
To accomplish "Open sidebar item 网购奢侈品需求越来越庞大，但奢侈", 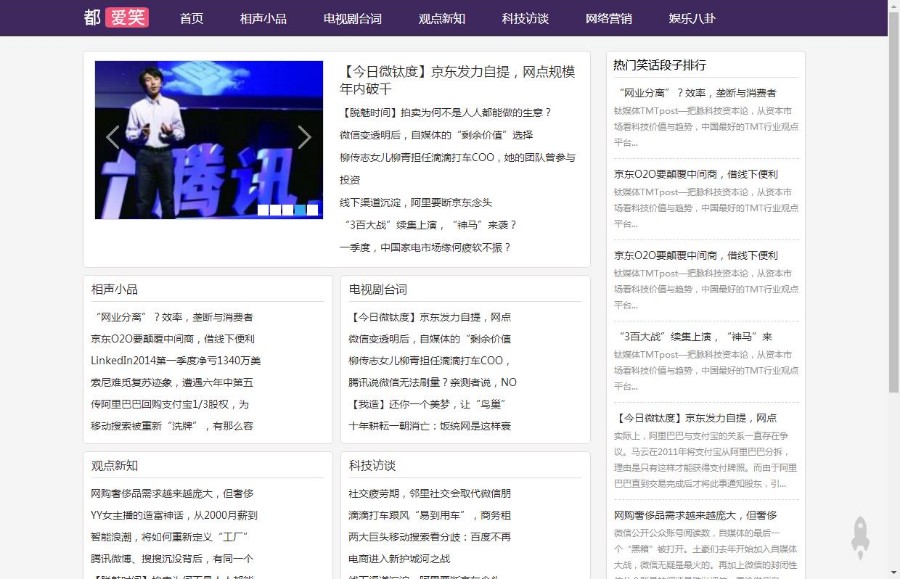I will pyautogui.click(x=696, y=515).
